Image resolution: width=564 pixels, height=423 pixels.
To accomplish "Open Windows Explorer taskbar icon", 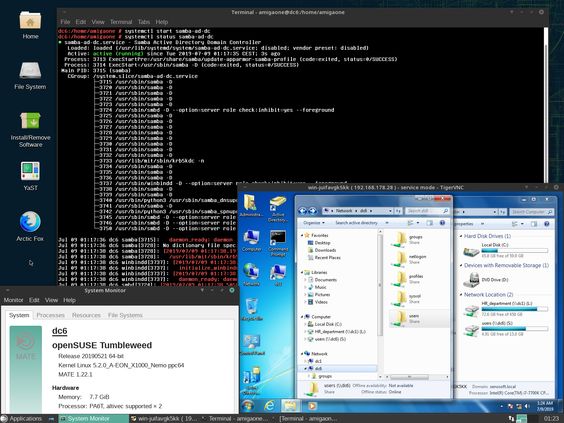I will tap(290, 406).
